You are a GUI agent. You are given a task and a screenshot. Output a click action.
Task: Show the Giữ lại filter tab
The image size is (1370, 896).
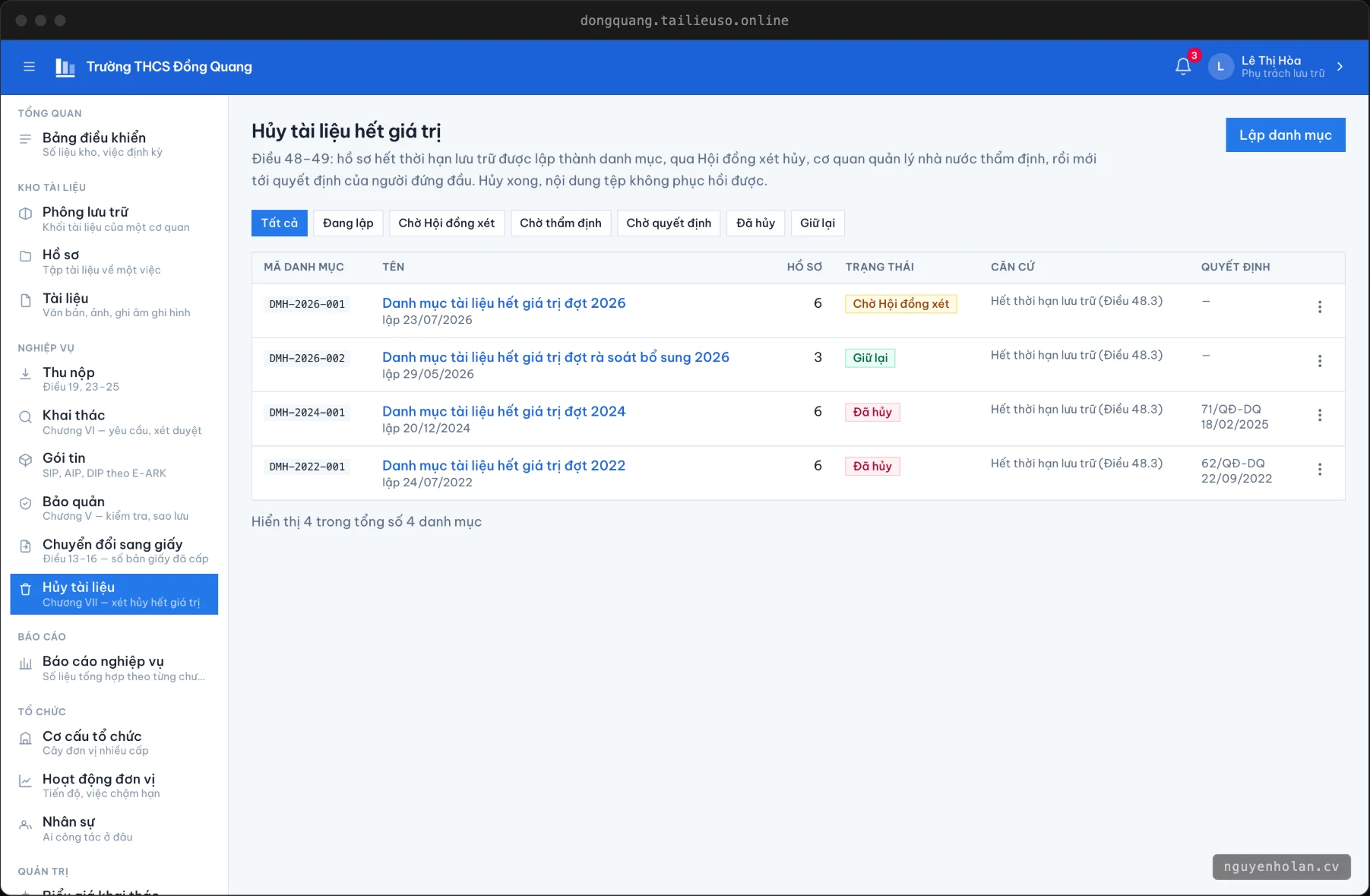(x=818, y=223)
